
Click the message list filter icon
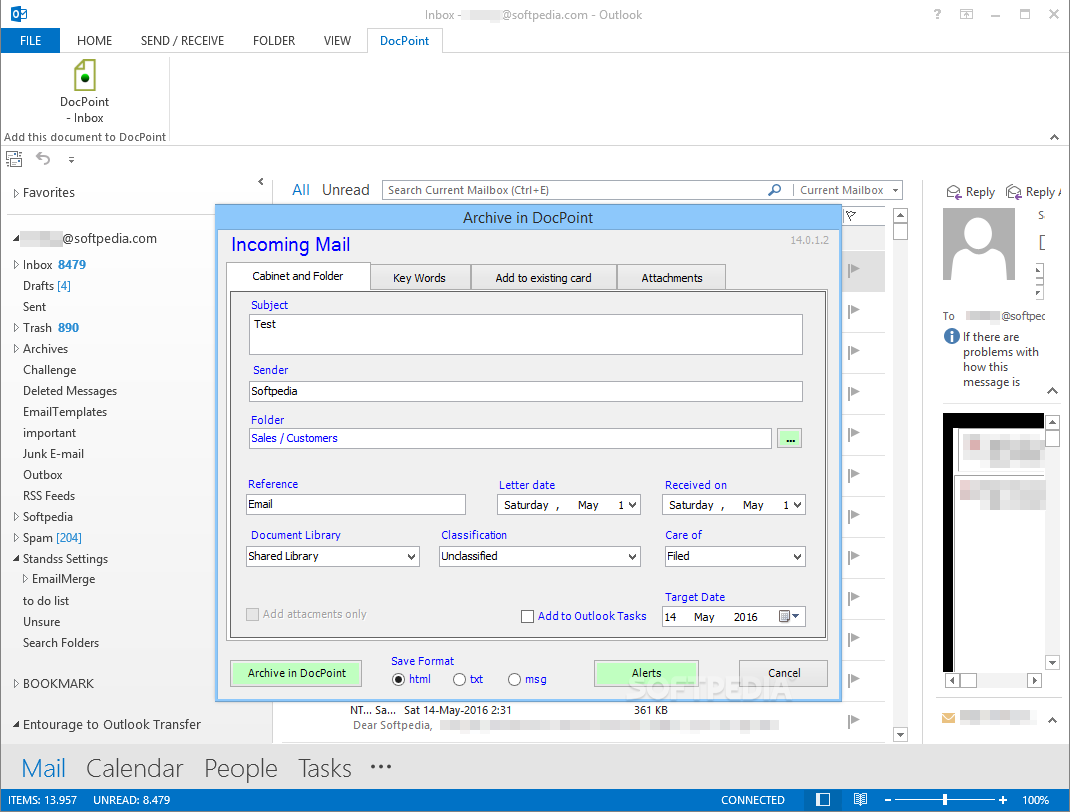tap(851, 216)
